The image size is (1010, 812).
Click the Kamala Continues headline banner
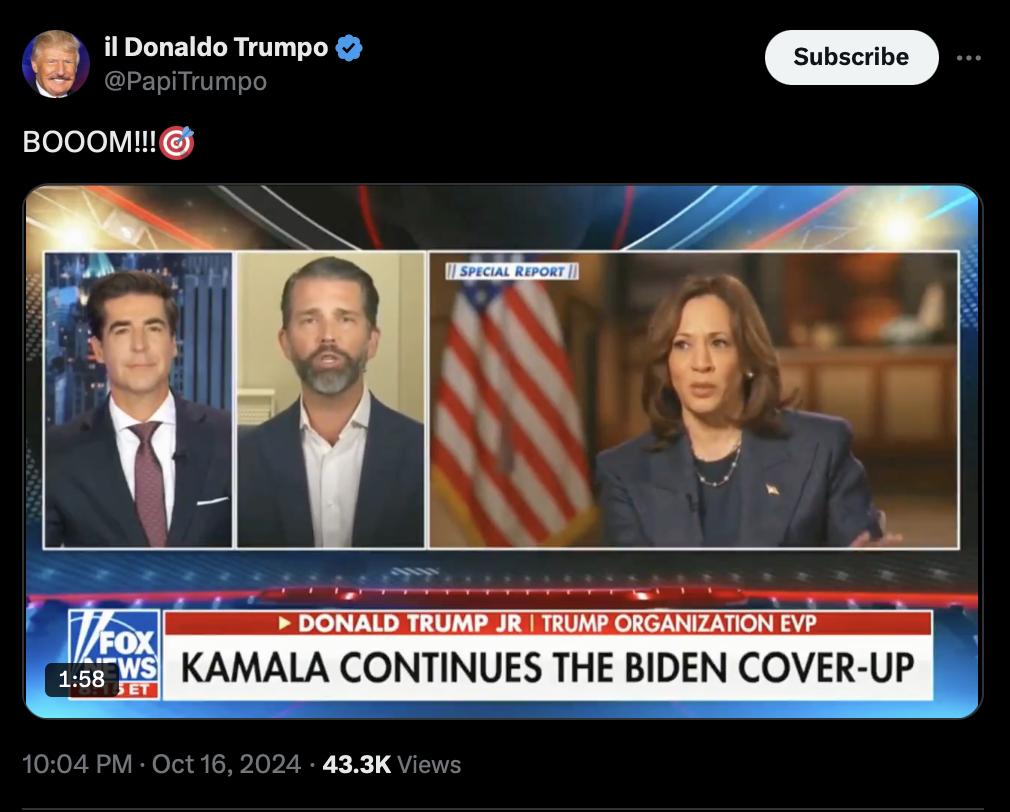(548, 668)
